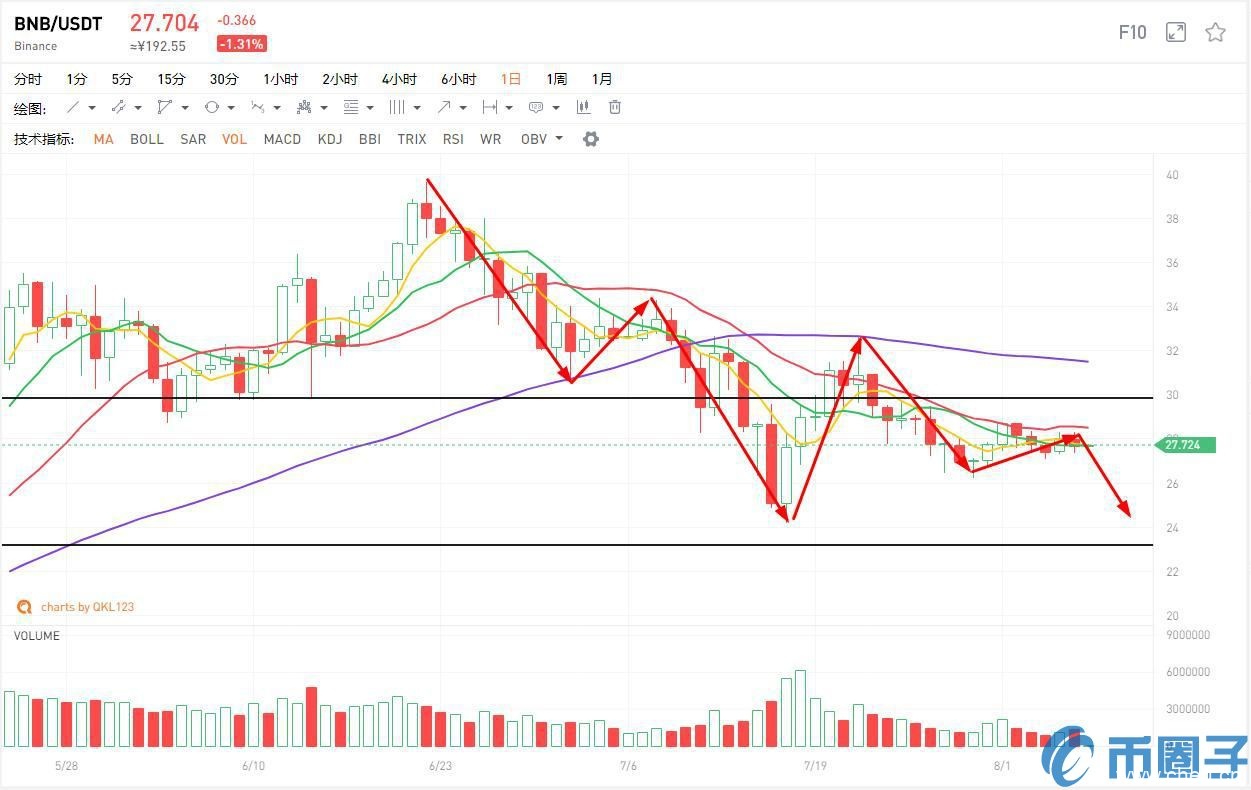Expand chart to fullscreen
Viewport: 1251px width, 790px height.
(x=1176, y=32)
